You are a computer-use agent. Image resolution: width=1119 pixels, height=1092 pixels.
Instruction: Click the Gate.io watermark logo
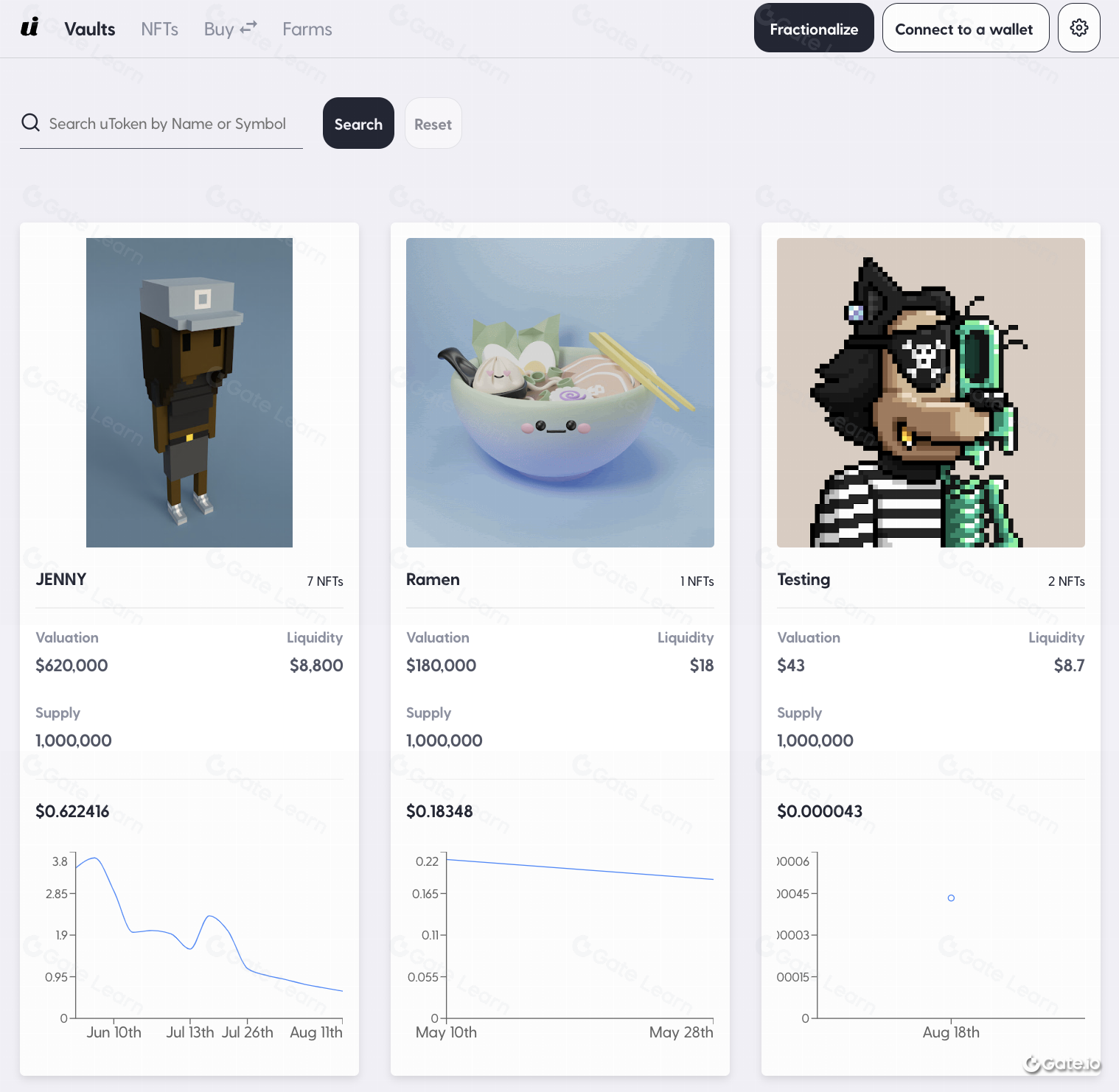click(1062, 1063)
